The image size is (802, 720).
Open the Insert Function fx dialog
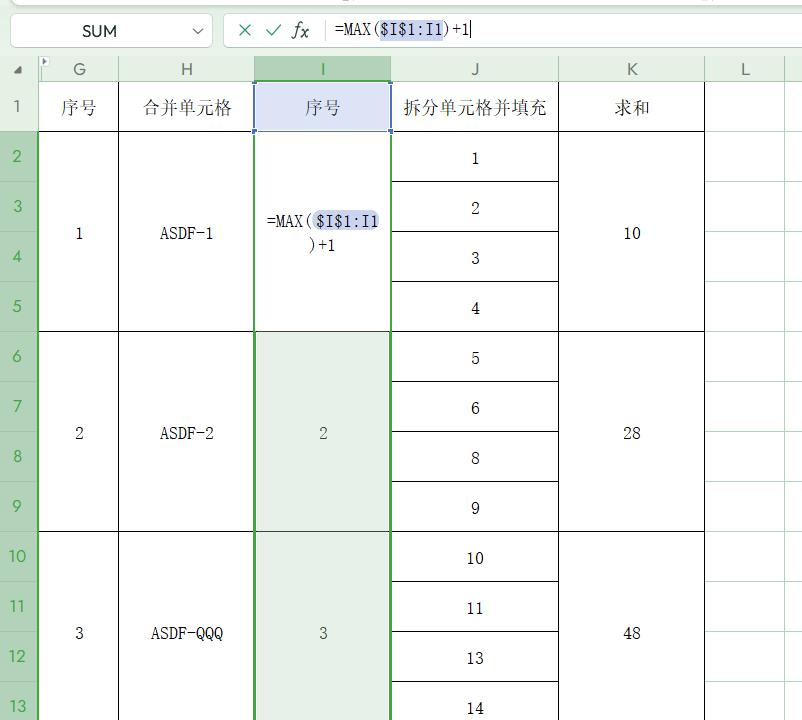click(300, 31)
